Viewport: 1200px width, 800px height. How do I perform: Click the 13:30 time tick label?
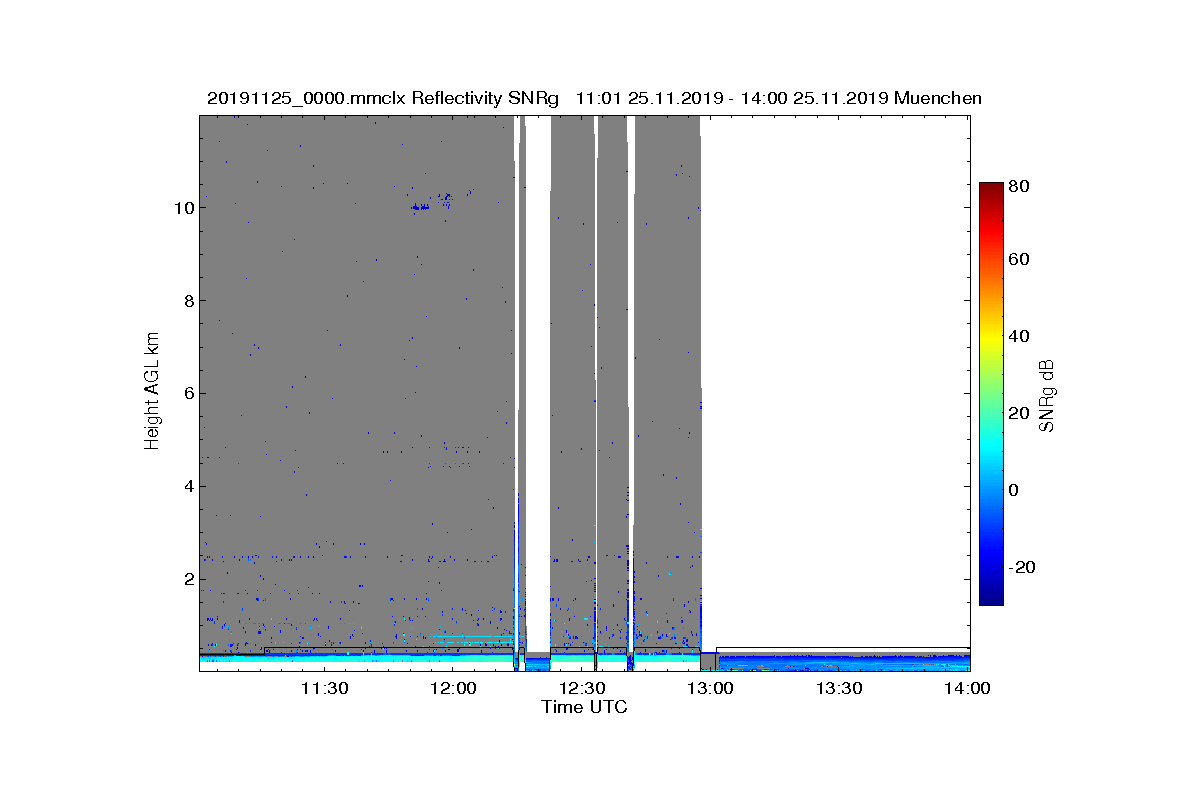(x=840, y=689)
